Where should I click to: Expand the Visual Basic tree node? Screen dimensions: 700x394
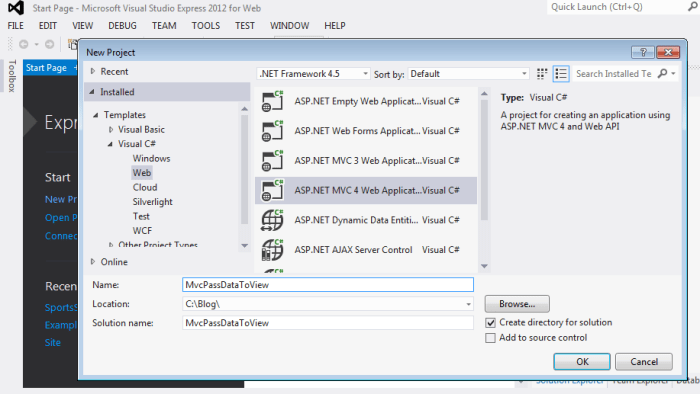click(x=111, y=129)
